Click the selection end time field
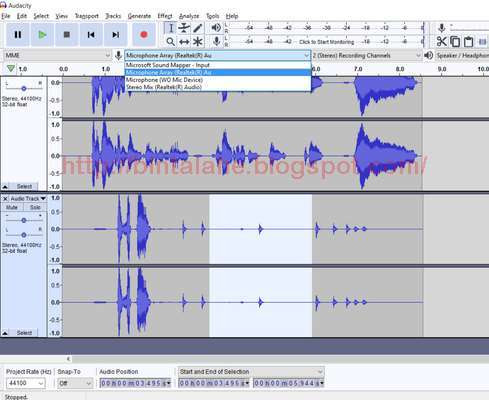 pos(289,383)
